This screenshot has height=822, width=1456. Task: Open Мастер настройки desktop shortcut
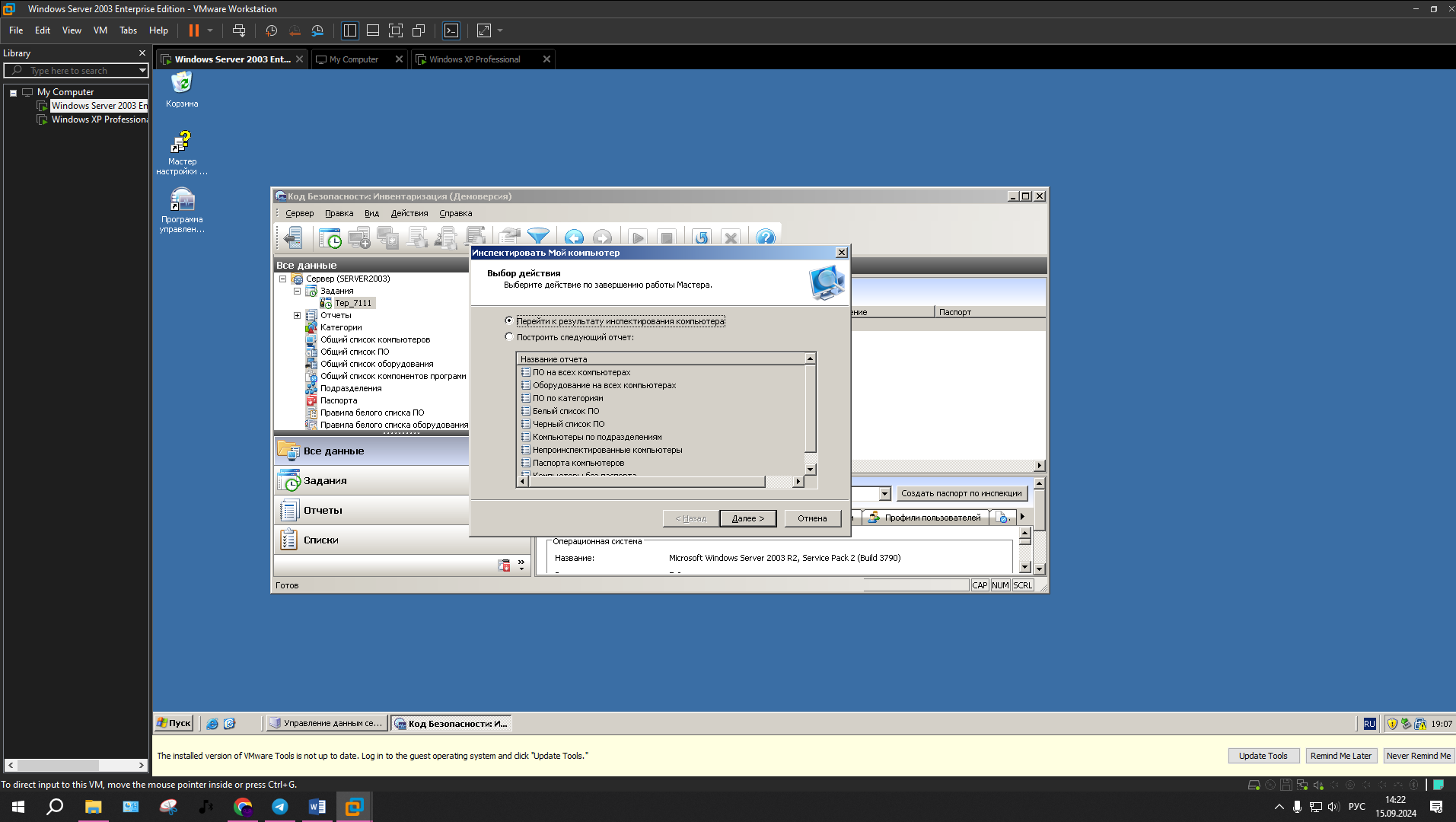182,153
